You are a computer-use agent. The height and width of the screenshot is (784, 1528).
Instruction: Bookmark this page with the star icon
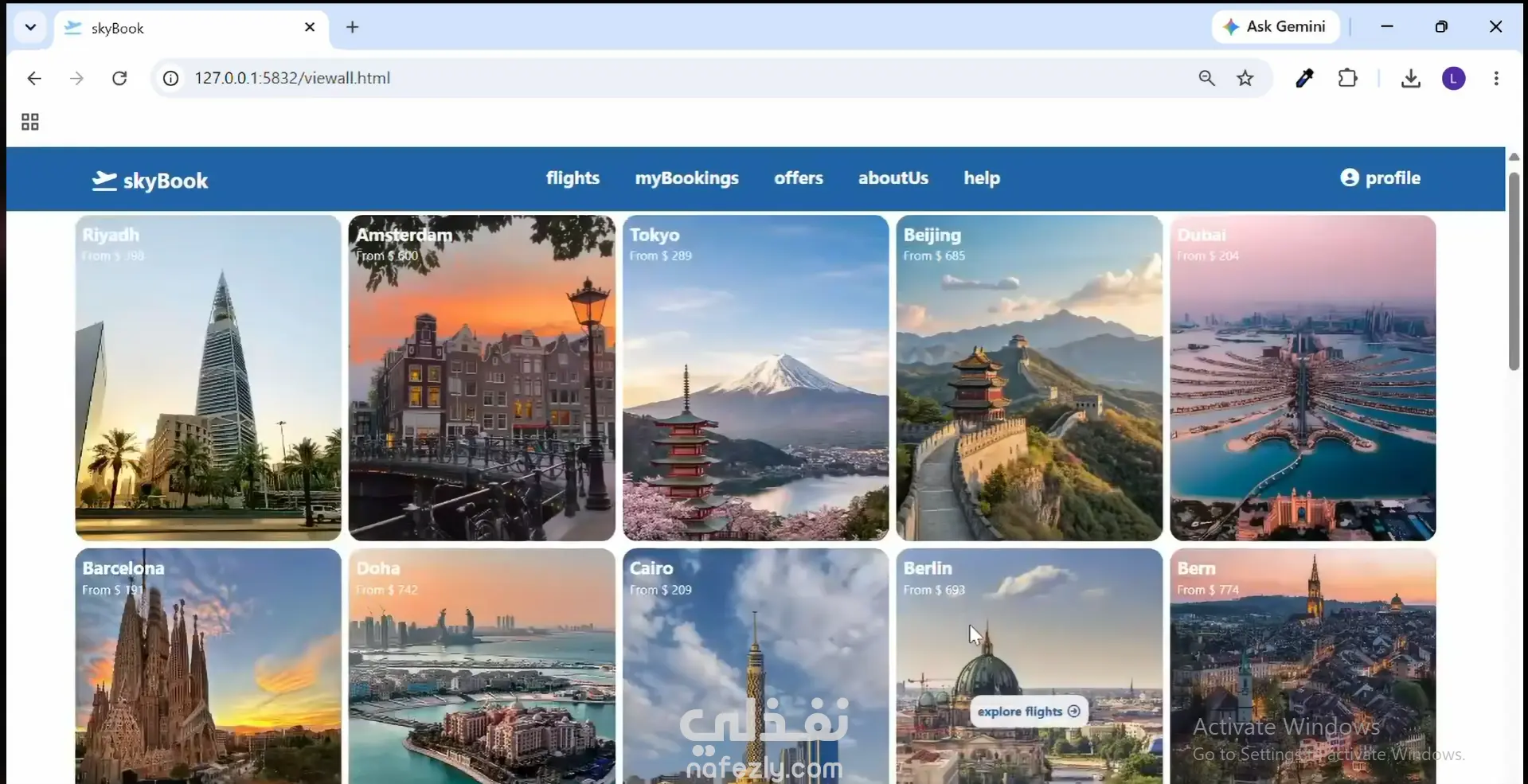point(1245,78)
